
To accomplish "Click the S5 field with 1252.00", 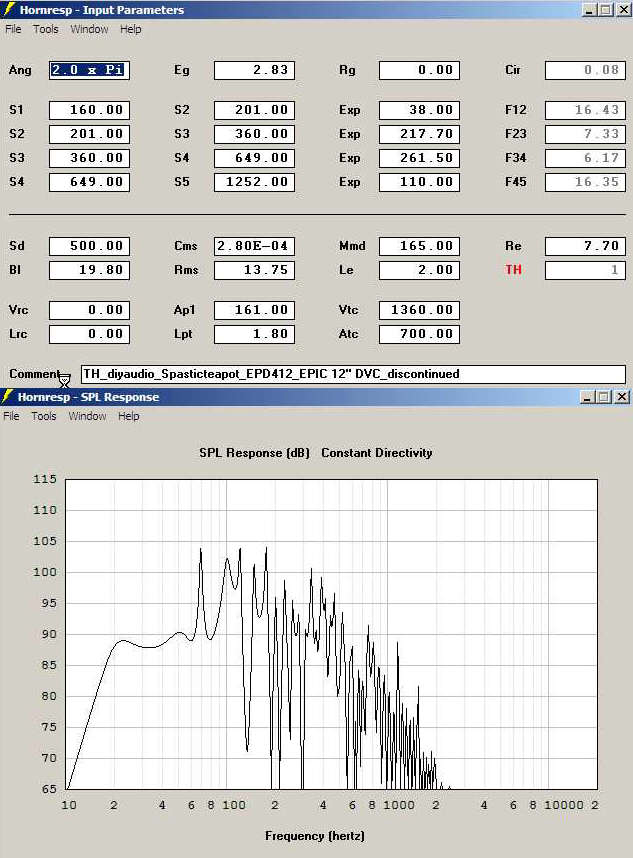I will point(254,182).
